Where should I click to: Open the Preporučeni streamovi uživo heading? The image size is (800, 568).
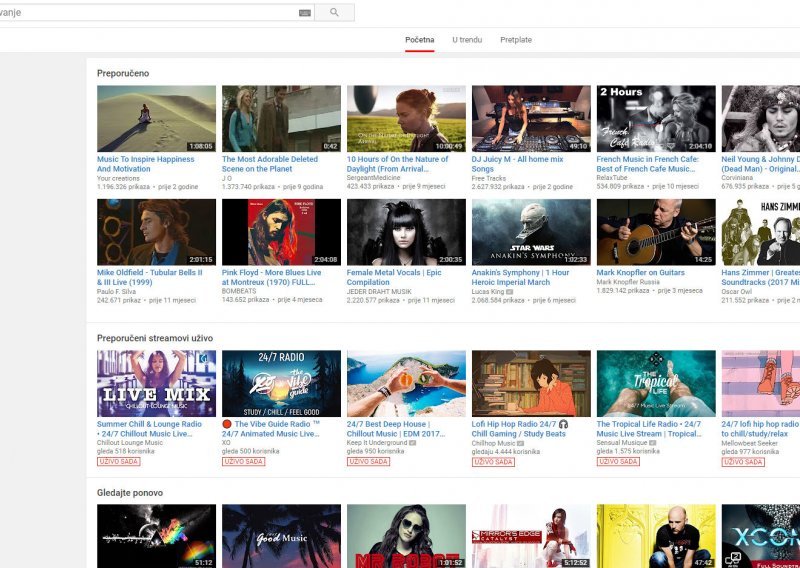pos(155,338)
